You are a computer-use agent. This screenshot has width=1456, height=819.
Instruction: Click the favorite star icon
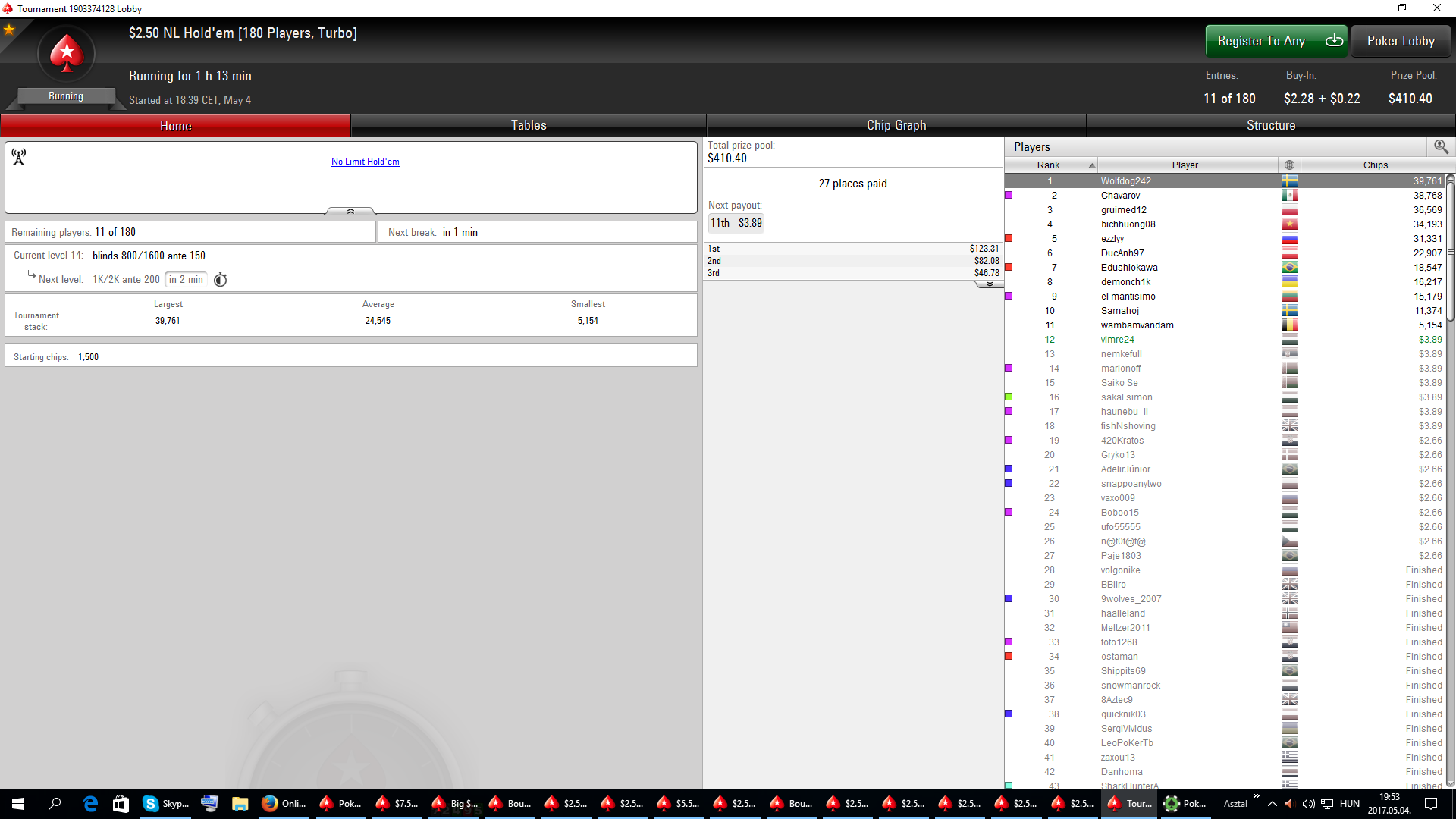point(9,30)
